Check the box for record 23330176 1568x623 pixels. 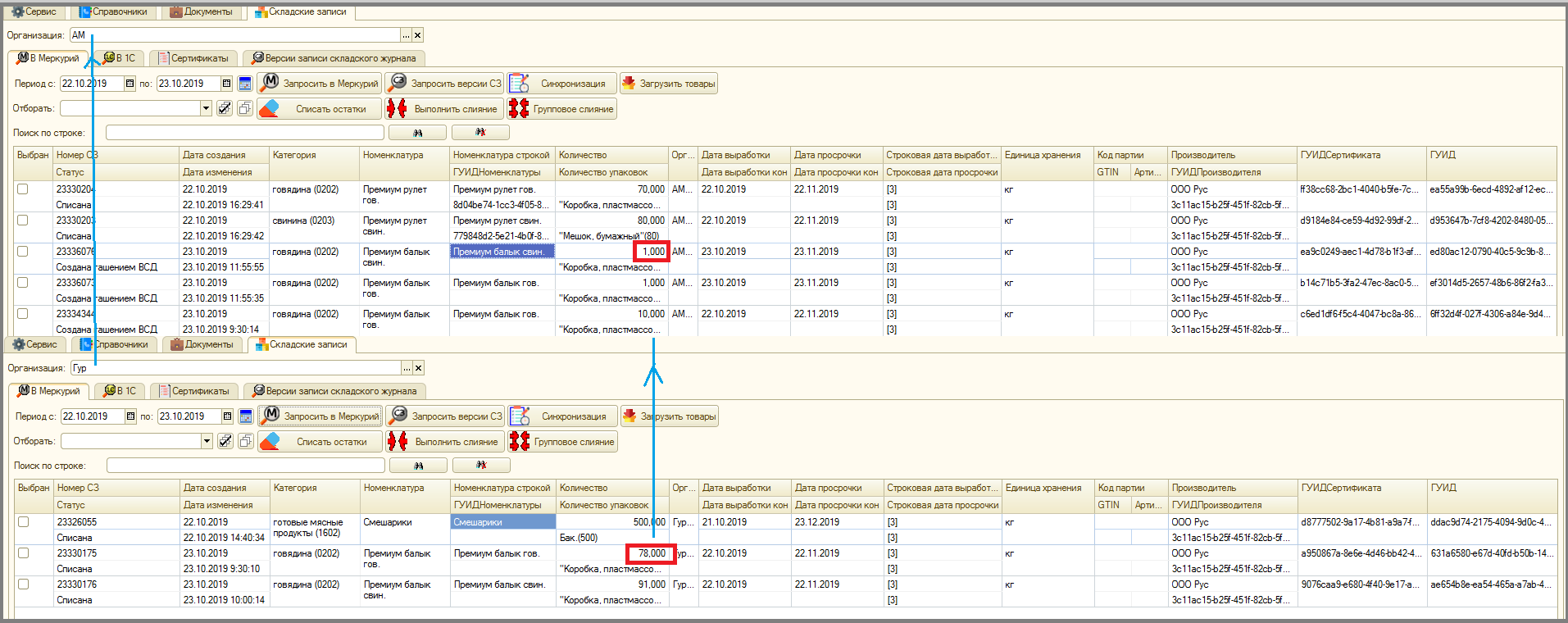[24, 584]
